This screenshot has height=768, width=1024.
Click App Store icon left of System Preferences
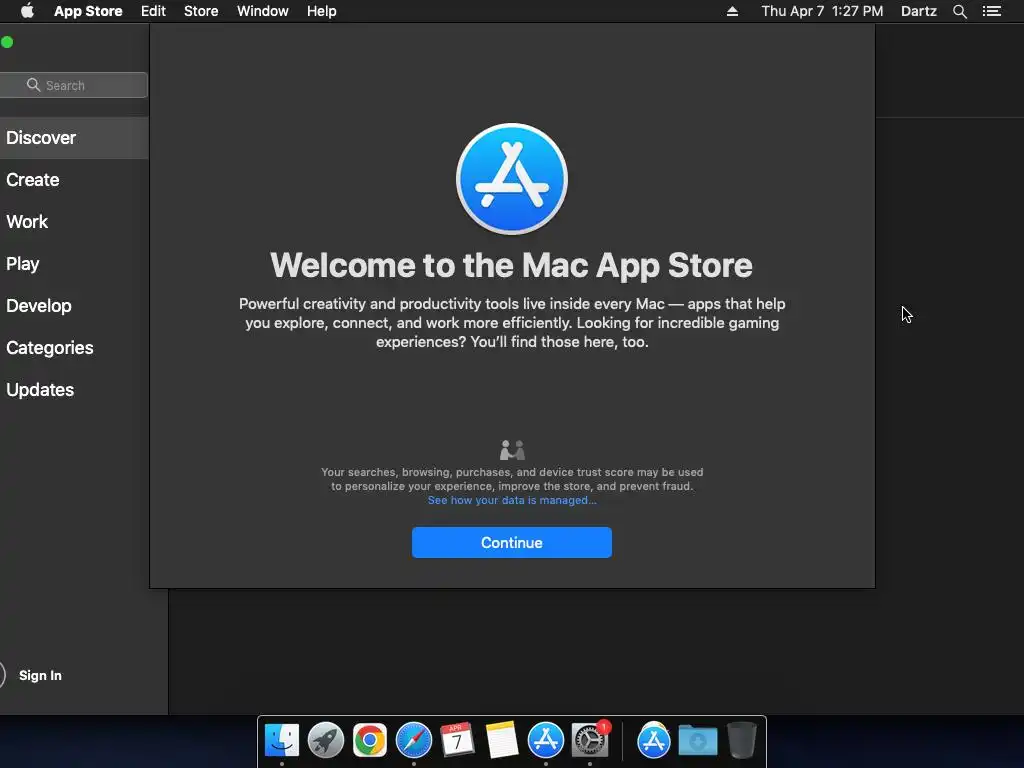click(545, 740)
